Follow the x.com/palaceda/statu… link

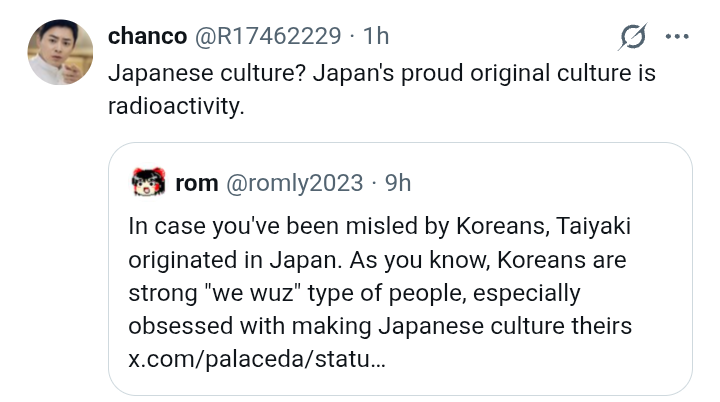257,359
